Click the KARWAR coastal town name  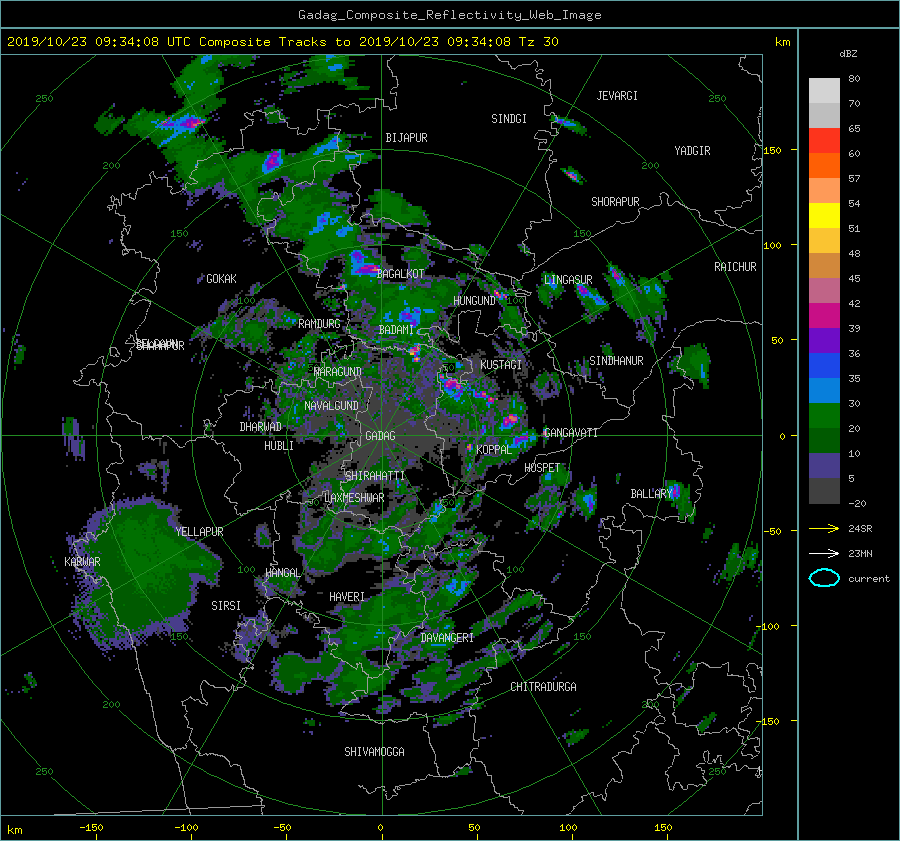(82, 562)
